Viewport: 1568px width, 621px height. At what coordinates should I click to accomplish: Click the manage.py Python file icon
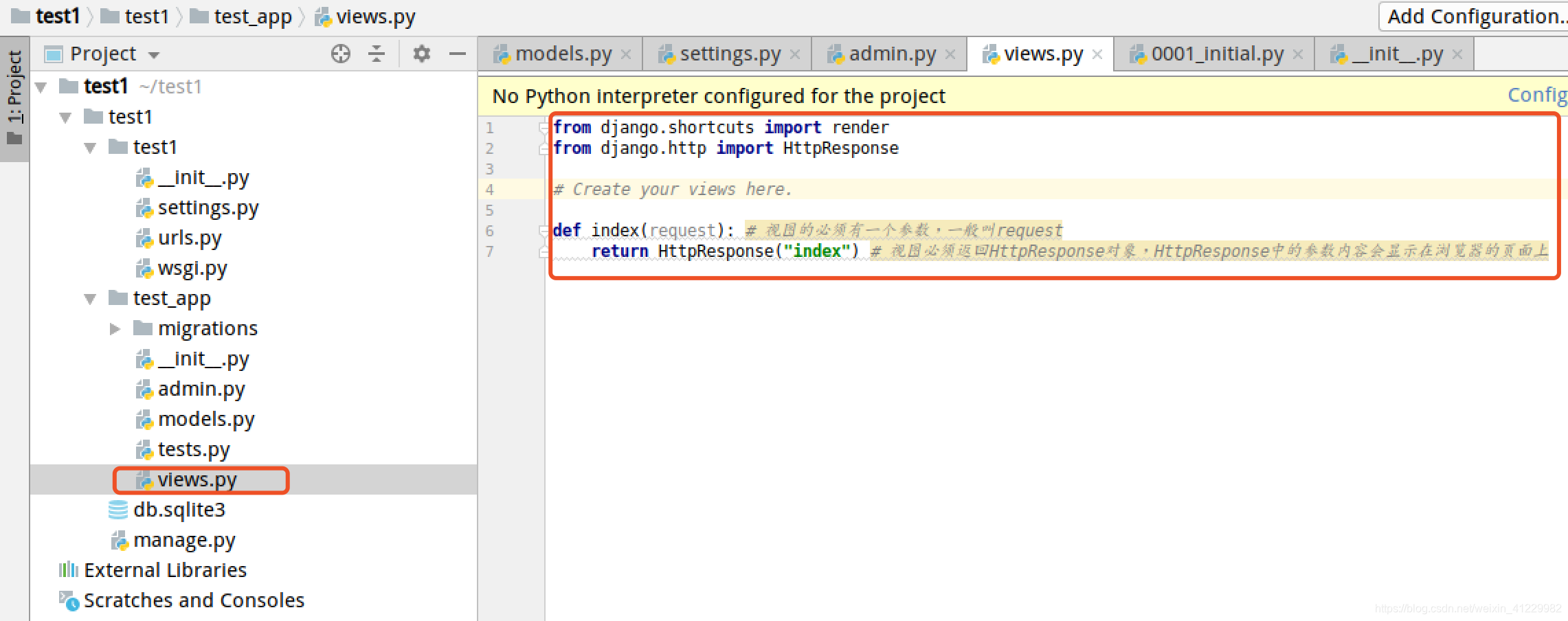pos(120,541)
